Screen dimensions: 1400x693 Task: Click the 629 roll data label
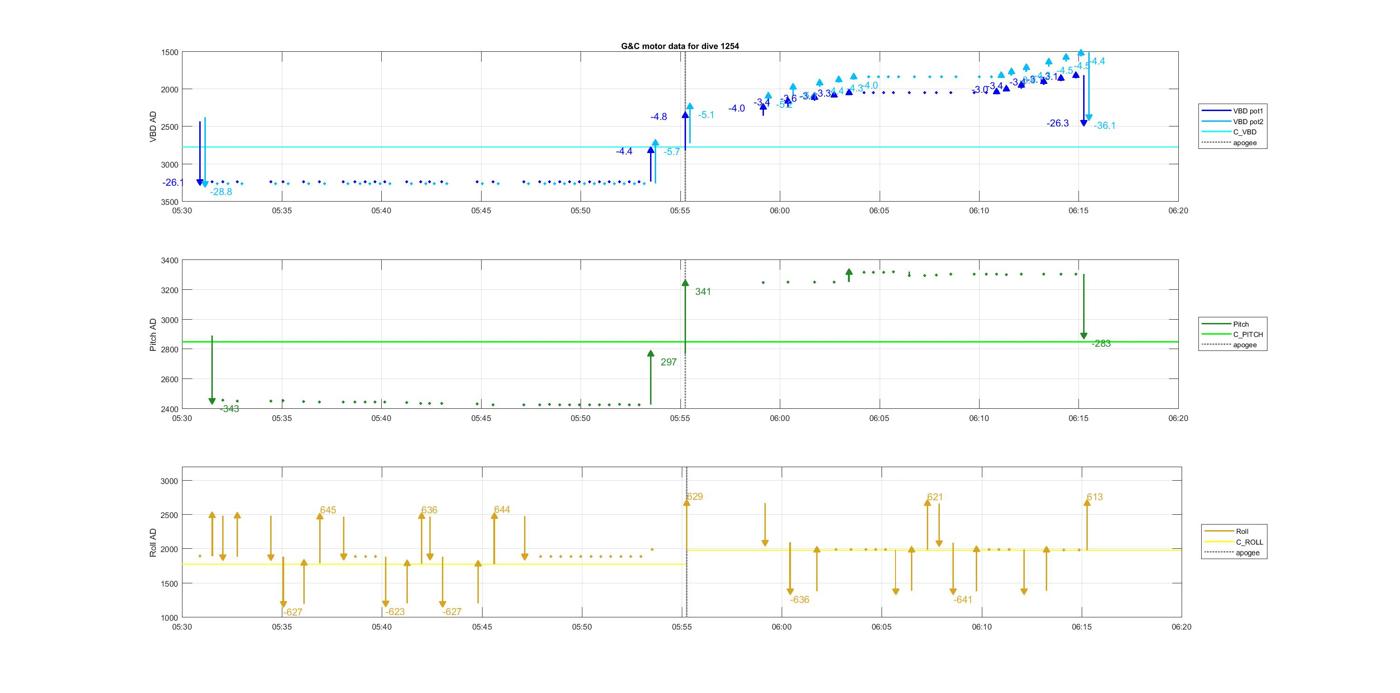[695, 497]
